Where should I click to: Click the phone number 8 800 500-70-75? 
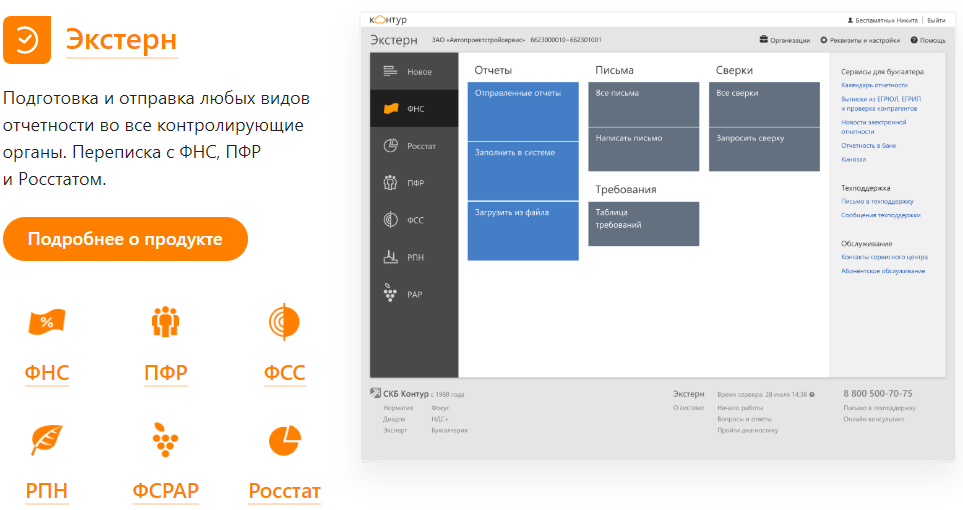[x=878, y=393]
